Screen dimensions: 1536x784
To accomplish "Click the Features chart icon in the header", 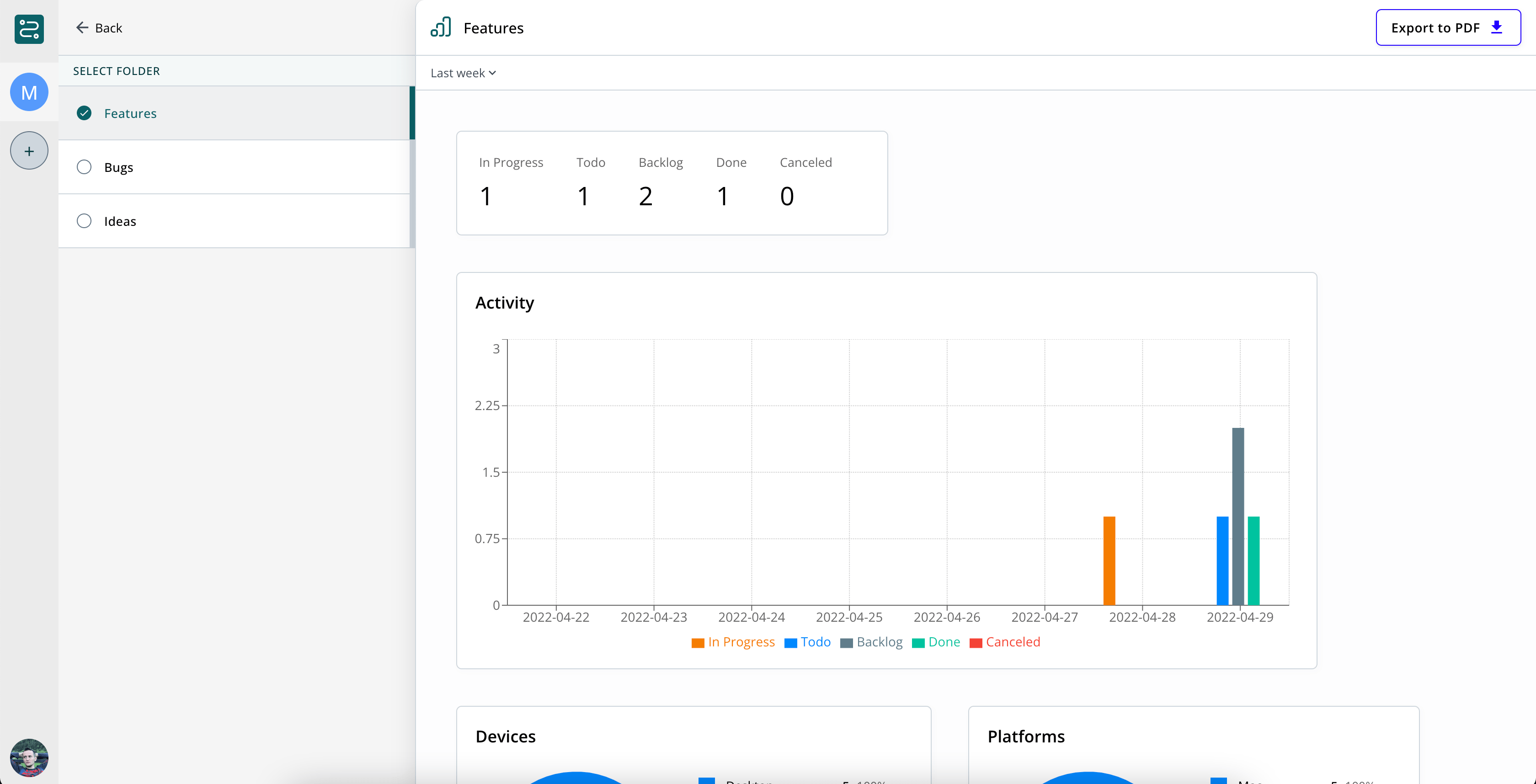I will (x=441, y=27).
